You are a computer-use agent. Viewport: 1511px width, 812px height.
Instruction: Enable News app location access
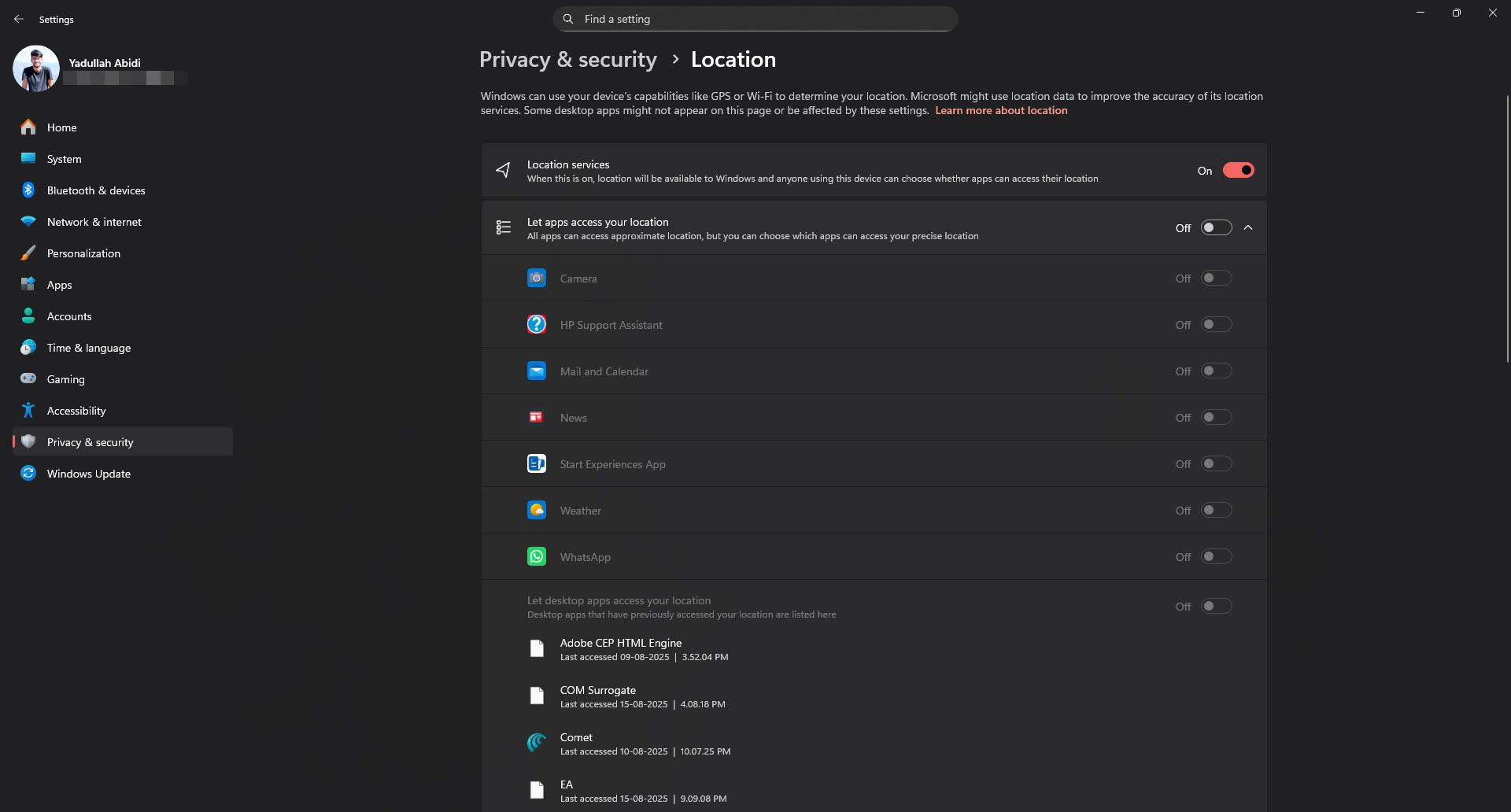point(1215,417)
